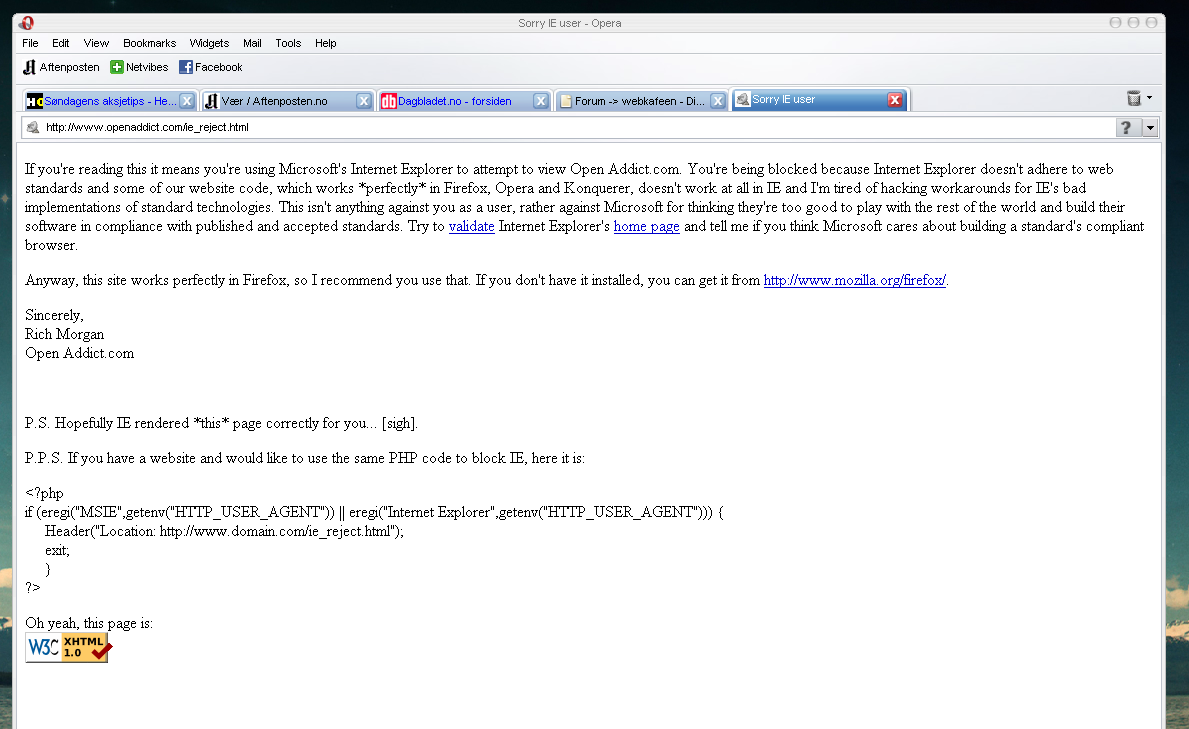This screenshot has height=729, width=1189.
Task: Follow the validate link
Action: 472,226
